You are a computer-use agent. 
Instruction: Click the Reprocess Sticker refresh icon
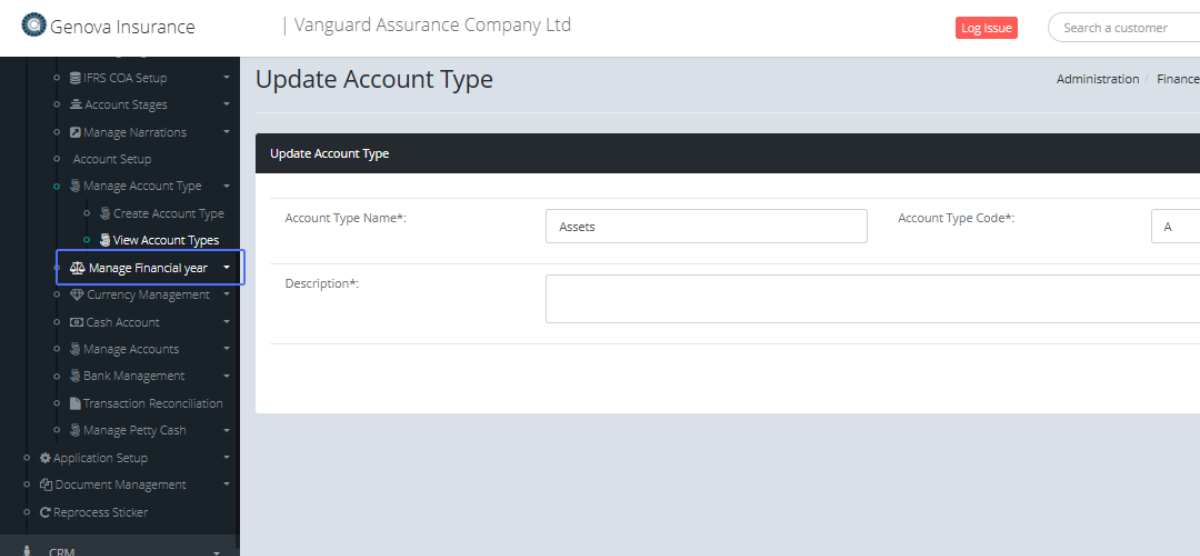pos(45,513)
